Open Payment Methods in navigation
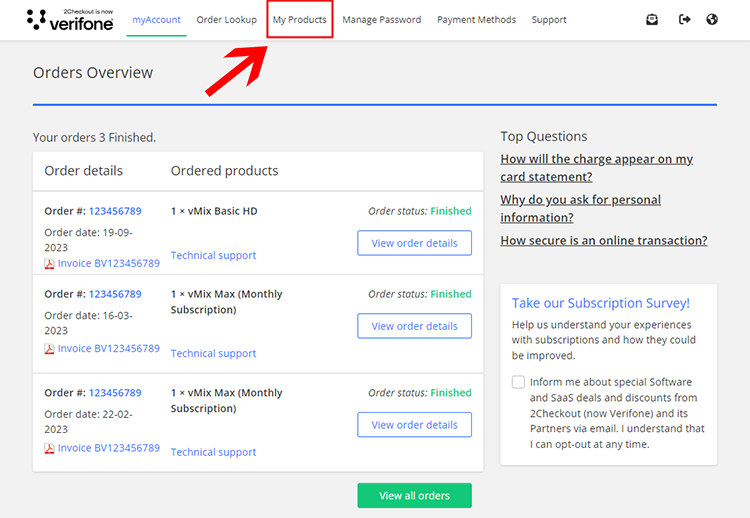Image resolution: width=750 pixels, height=518 pixels. click(476, 19)
